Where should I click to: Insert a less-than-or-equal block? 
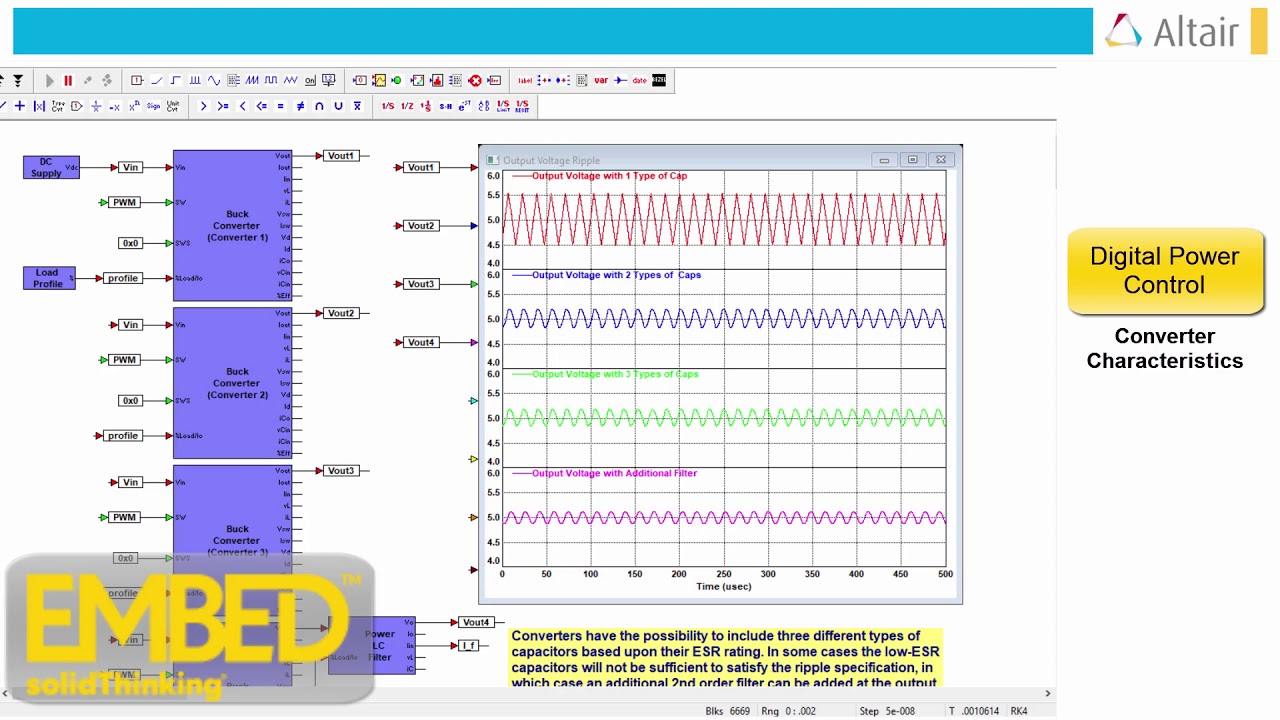click(261, 106)
